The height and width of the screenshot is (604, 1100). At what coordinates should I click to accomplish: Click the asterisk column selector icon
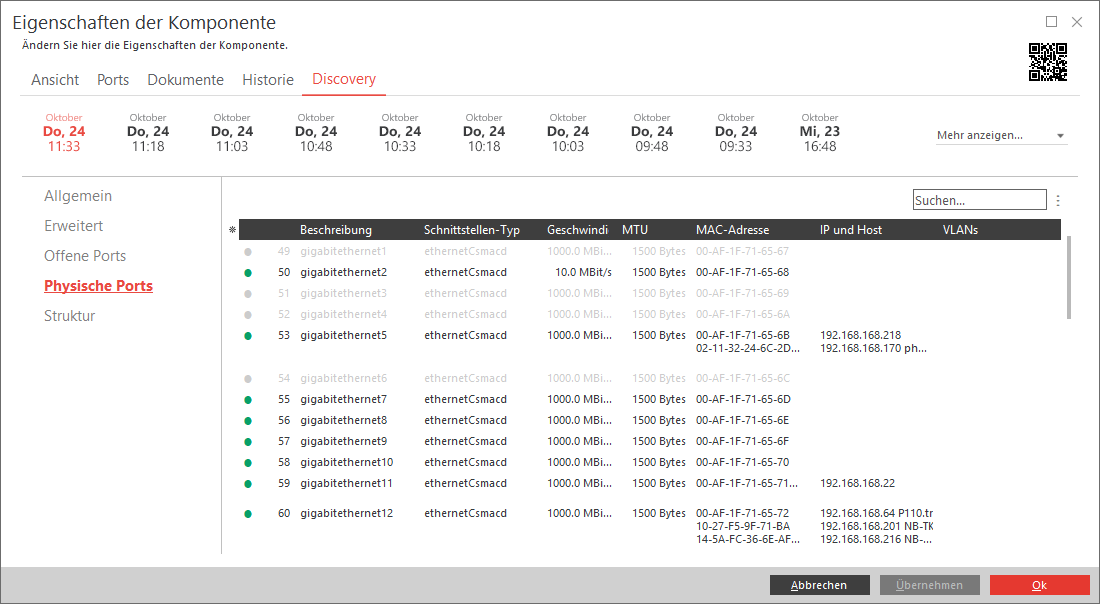pyautogui.click(x=232, y=230)
